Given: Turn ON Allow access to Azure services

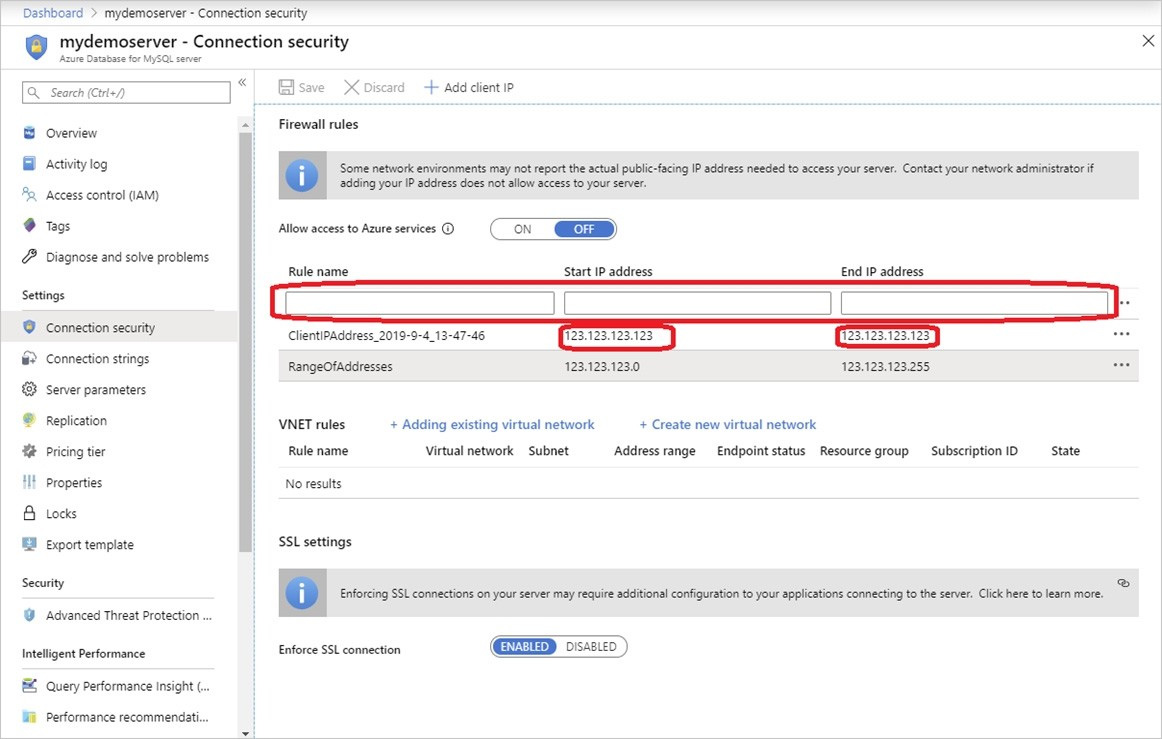Looking at the screenshot, I should [522, 229].
